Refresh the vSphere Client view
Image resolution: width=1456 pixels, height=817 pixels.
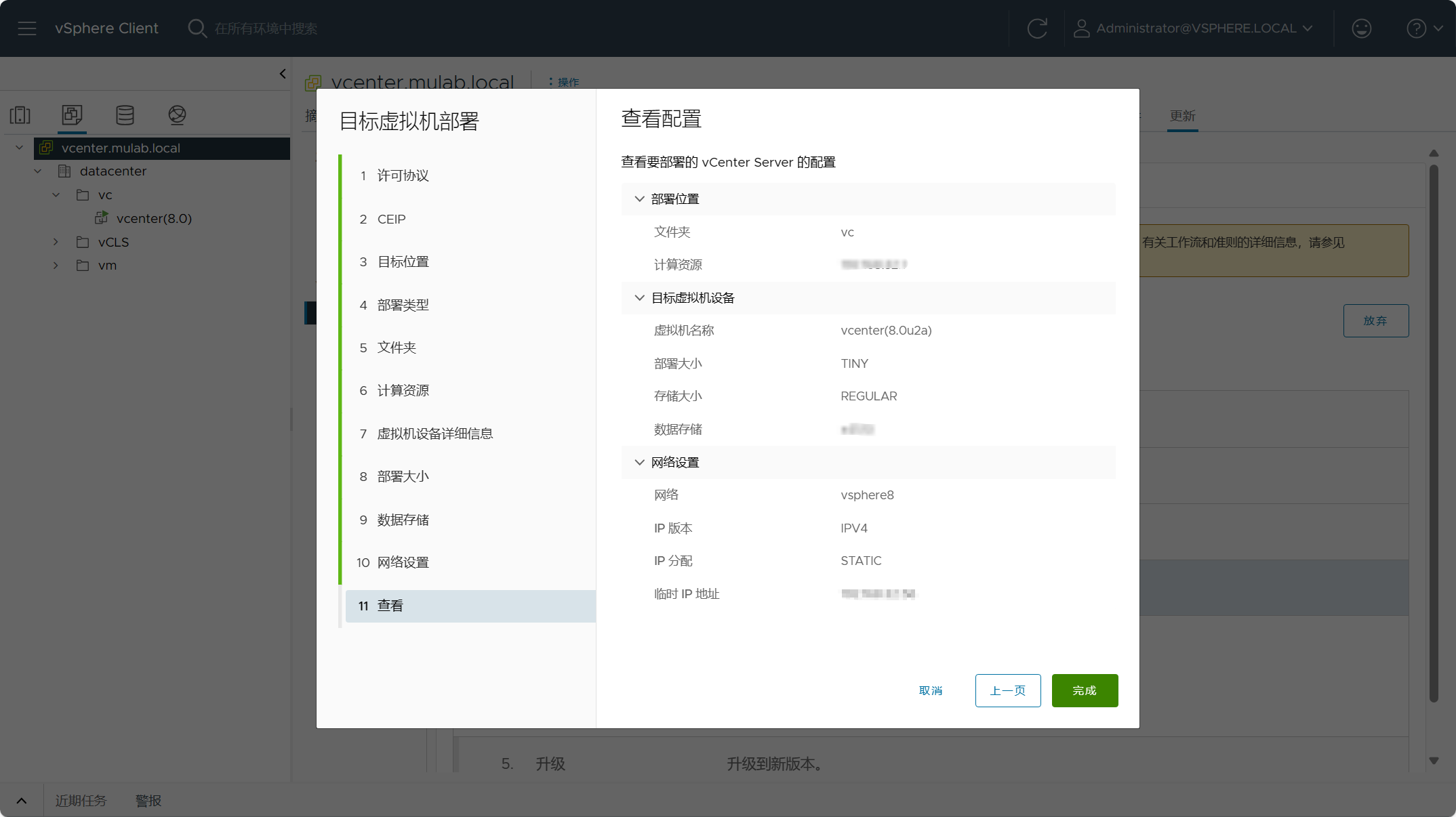[1037, 28]
